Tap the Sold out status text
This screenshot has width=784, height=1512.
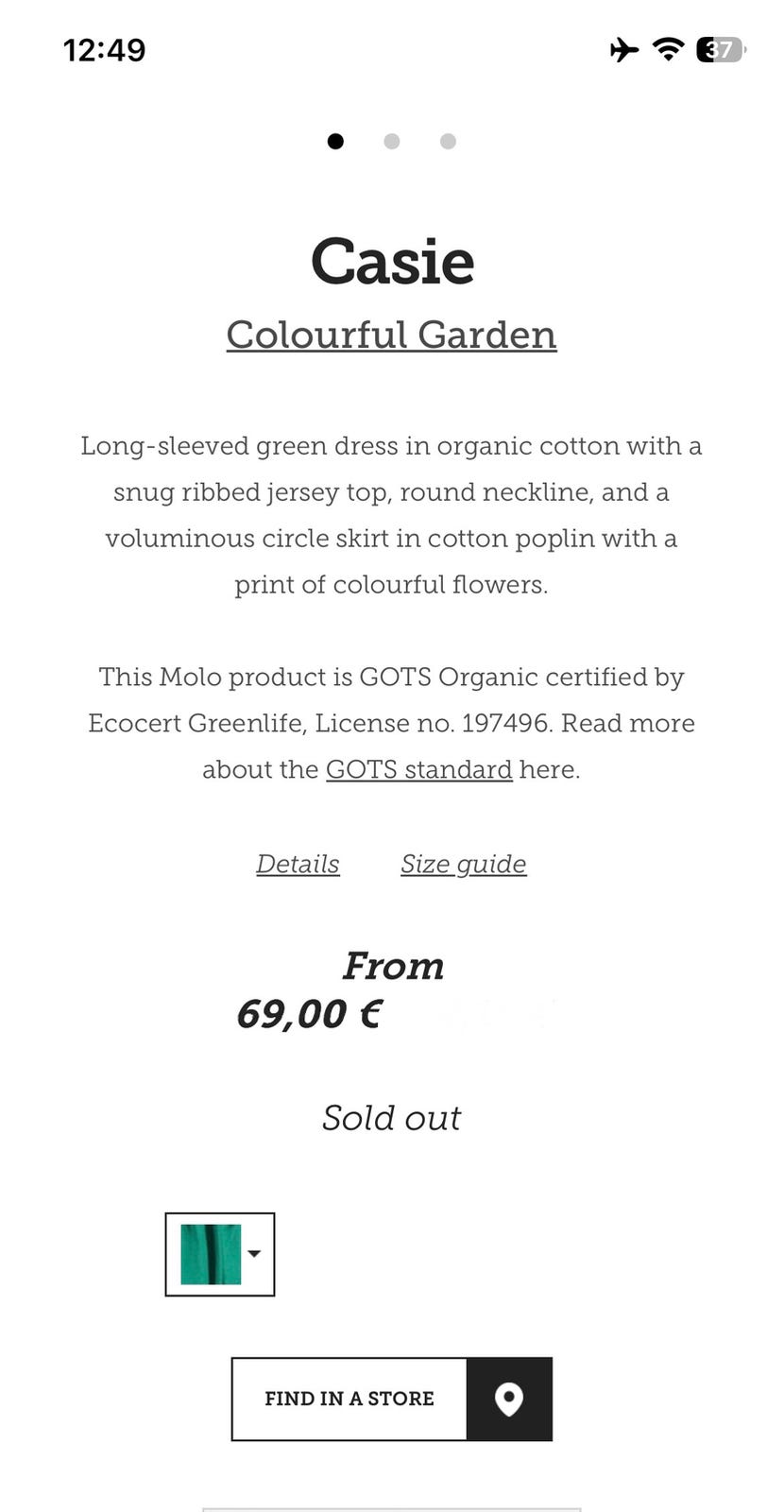tap(391, 1118)
